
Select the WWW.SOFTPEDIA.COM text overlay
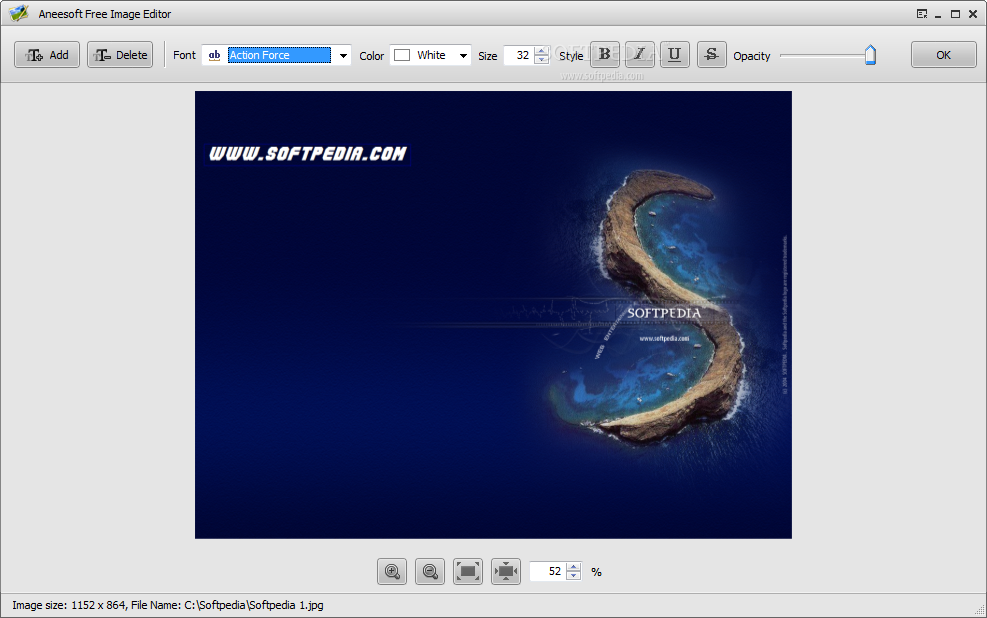click(308, 154)
